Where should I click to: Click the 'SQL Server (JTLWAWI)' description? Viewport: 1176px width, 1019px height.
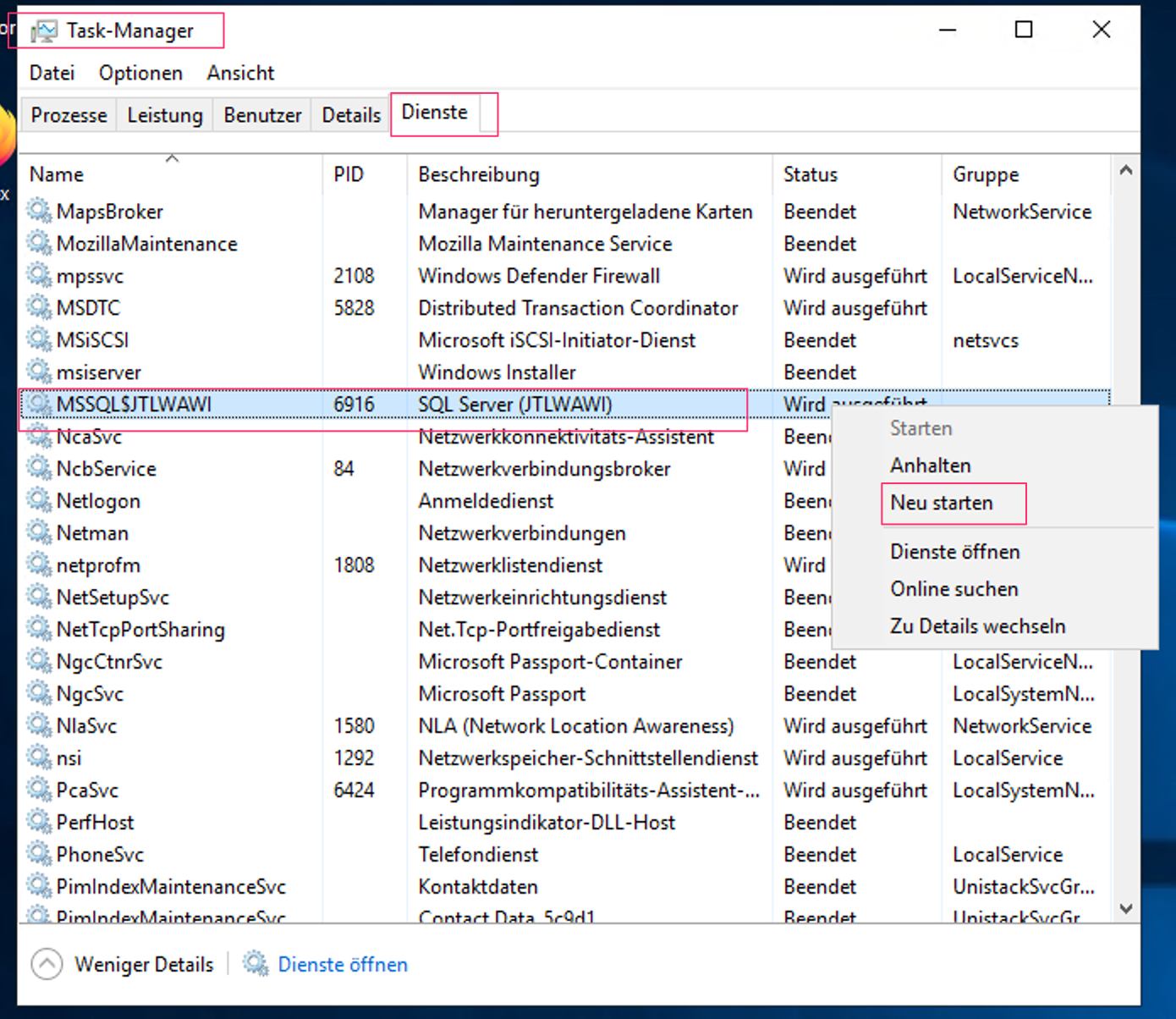[514, 405]
